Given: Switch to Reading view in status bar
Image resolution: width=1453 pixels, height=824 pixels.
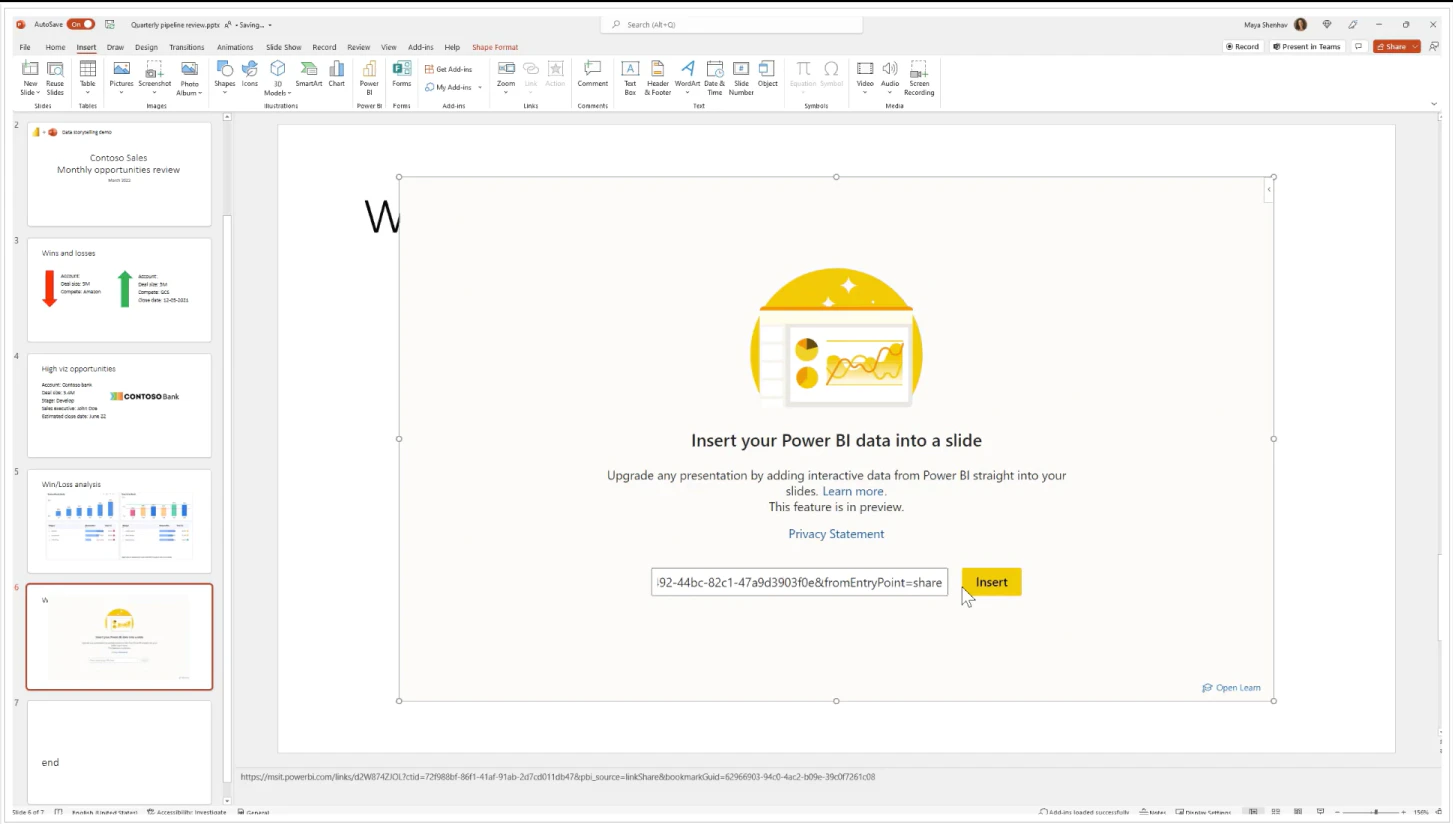Looking at the screenshot, I should tap(1298, 812).
